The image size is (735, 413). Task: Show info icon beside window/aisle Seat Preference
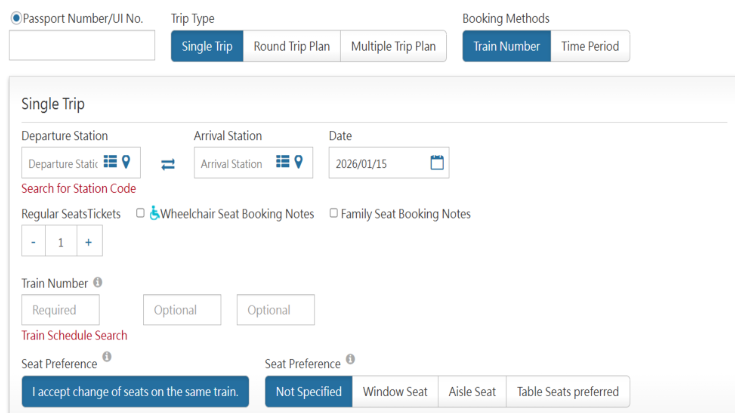click(351, 359)
